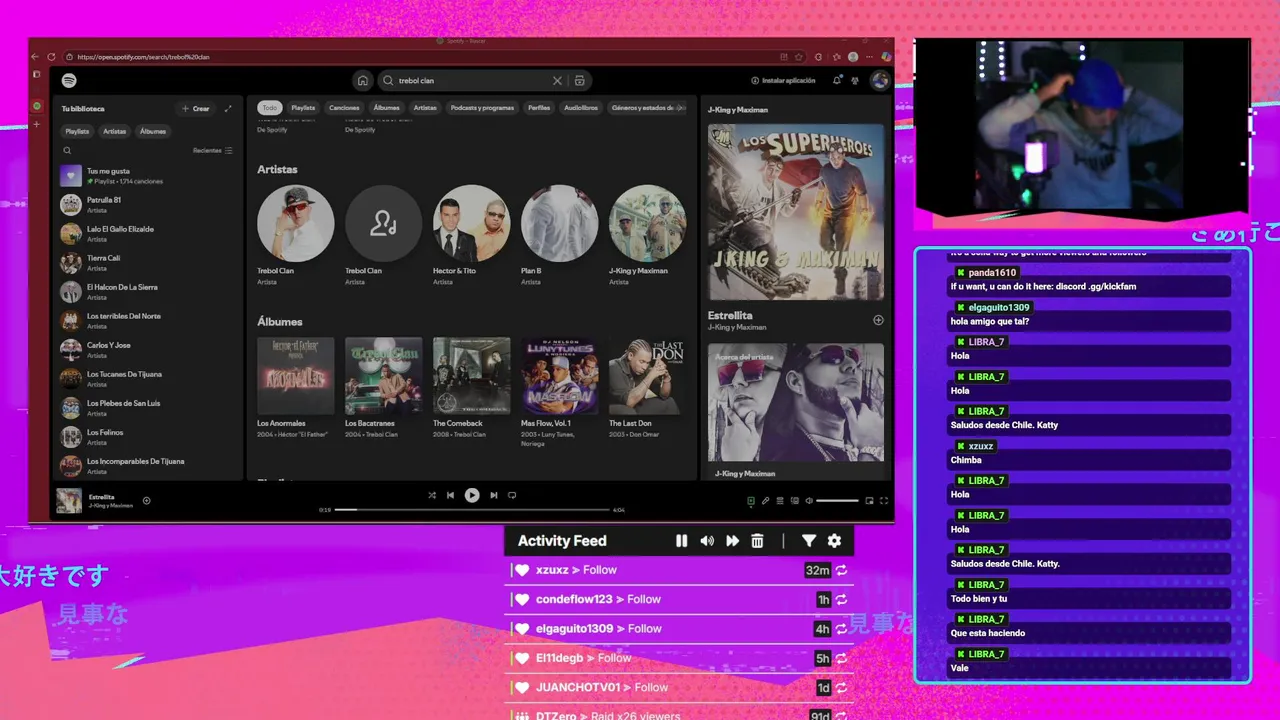Viewport: 1280px width, 720px height.
Task: Enter Spotify full screen mode
Action: pos(883,500)
